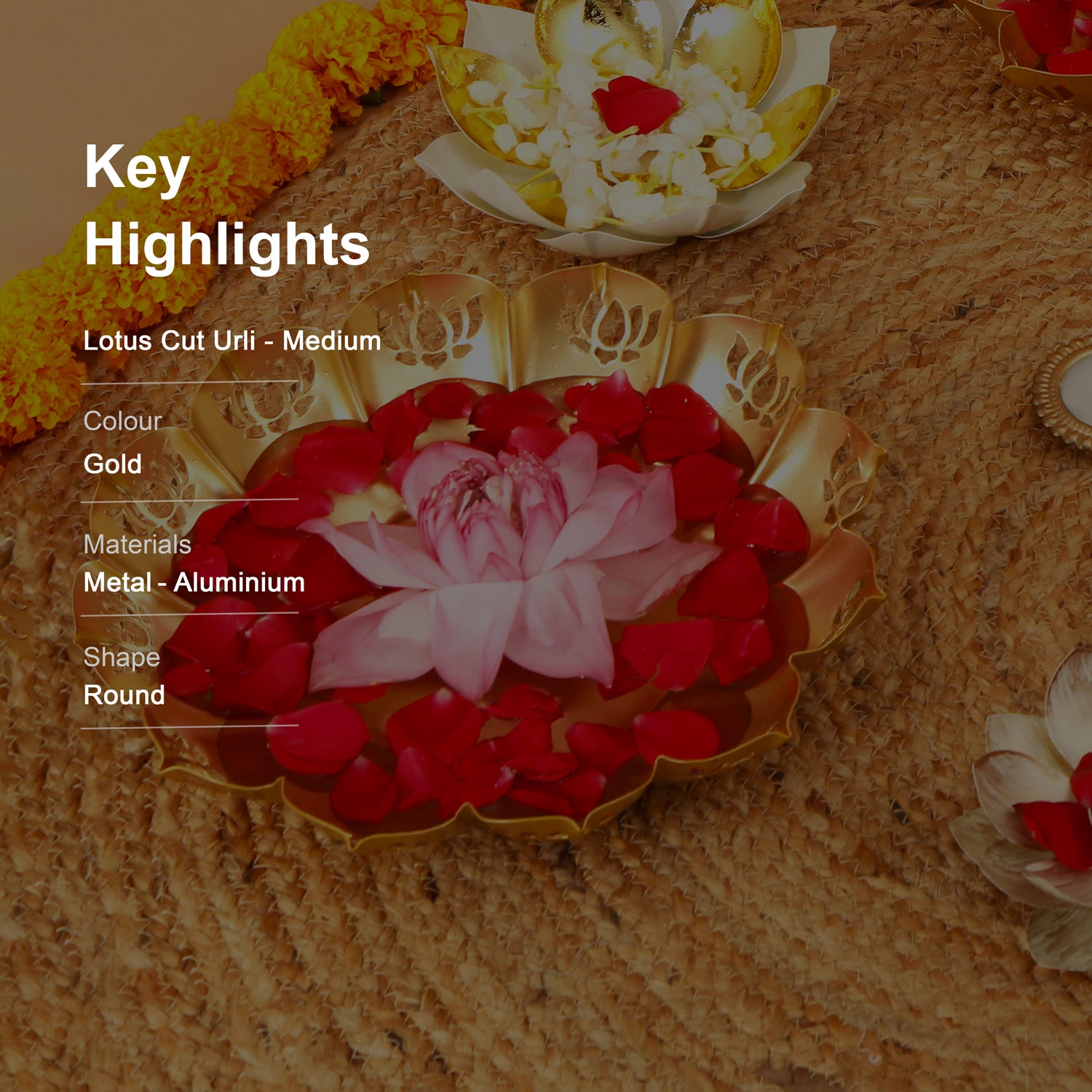Select the Metal - Aluminium text
This screenshot has height=1092, width=1092.
pyautogui.click(x=194, y=582)
